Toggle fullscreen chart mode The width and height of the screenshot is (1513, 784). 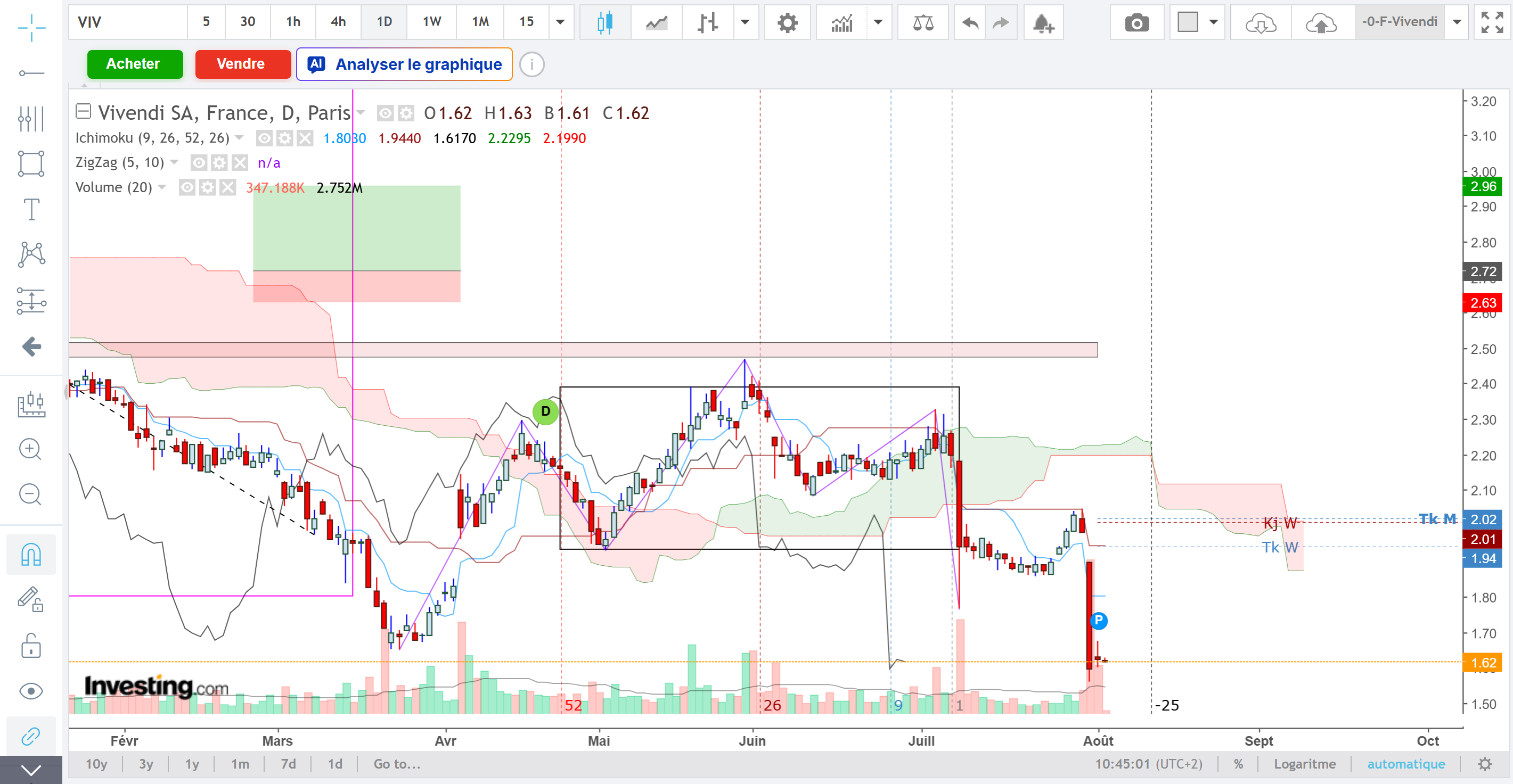pyautogui.click(x=1492, y=22)
